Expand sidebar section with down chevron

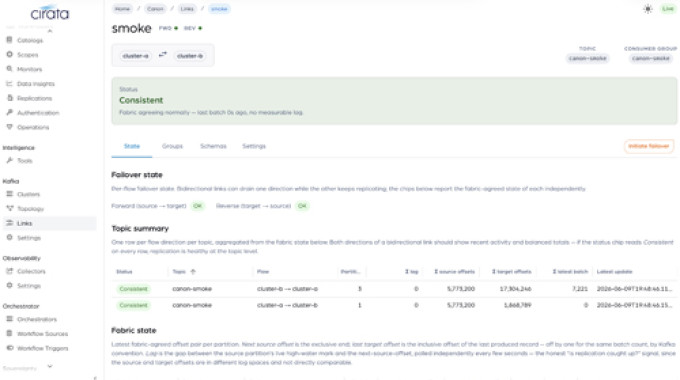coord(50,367)
